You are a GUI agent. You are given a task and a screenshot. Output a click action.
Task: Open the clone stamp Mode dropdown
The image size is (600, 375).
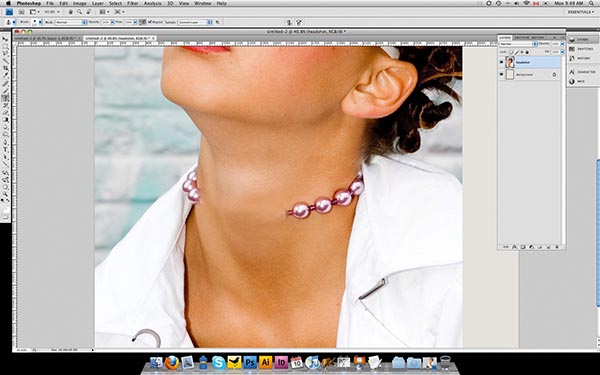[71, 22]
